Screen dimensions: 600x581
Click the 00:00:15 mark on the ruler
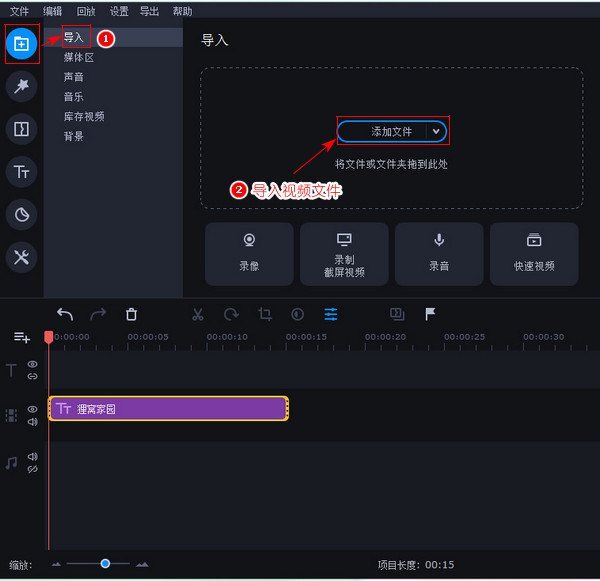click(306, 337)
